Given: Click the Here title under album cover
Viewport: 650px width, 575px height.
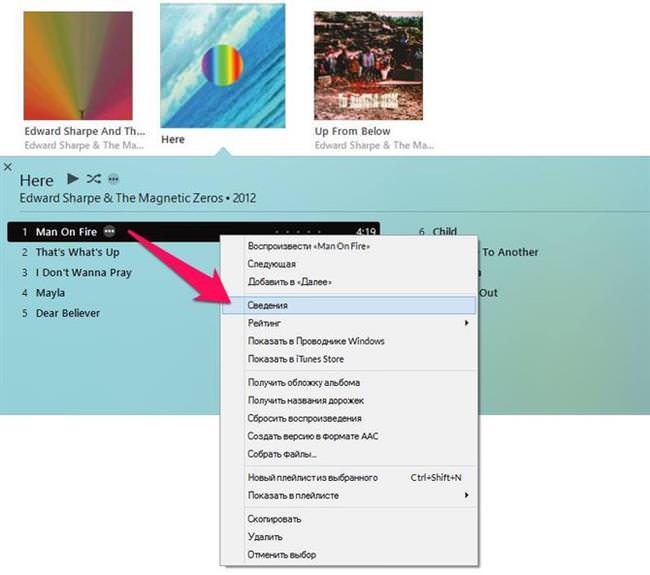Looking at the screenshot, I should (173, 140).
